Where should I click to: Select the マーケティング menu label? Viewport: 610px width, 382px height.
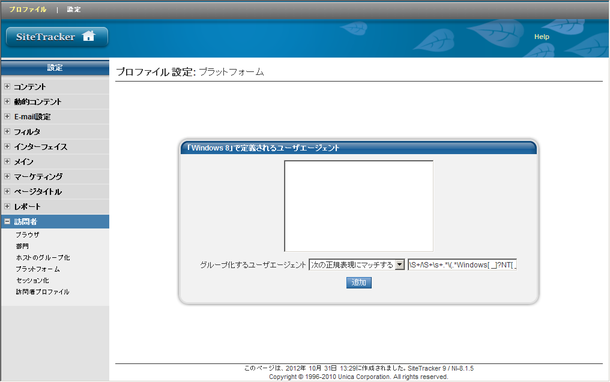click(x=38, y=177)
